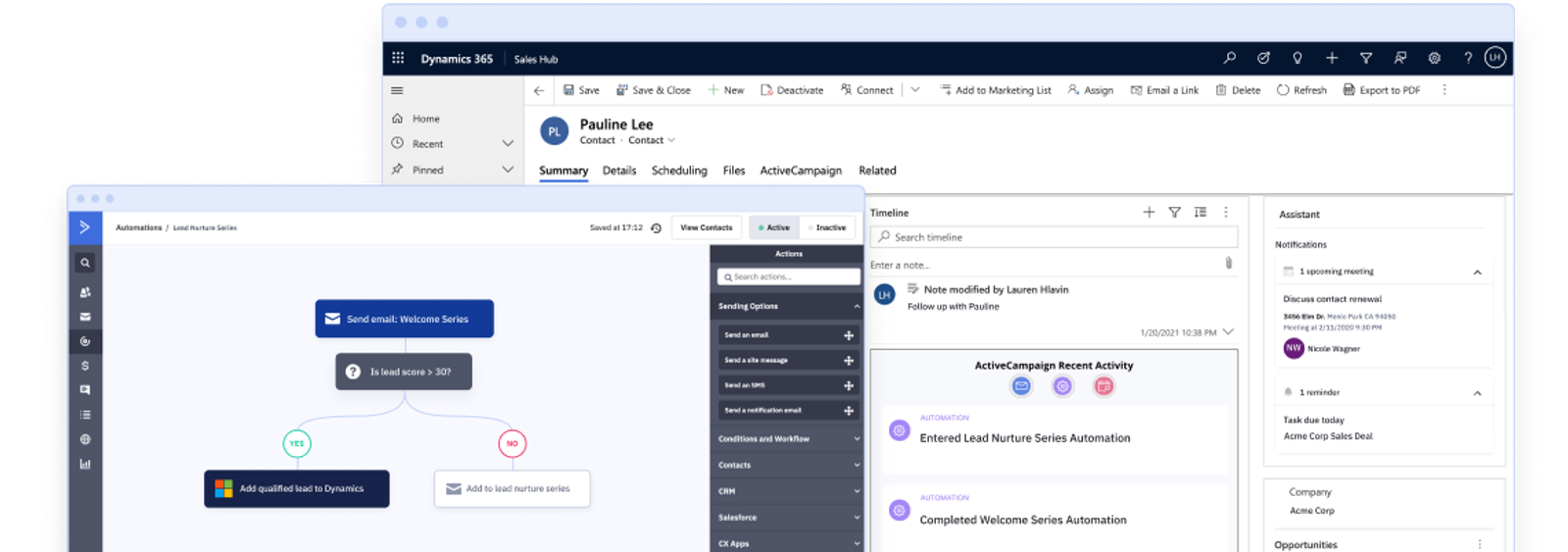
Task: Expand the Recent menu in sidebar
Action: click(x=508, y=143)
